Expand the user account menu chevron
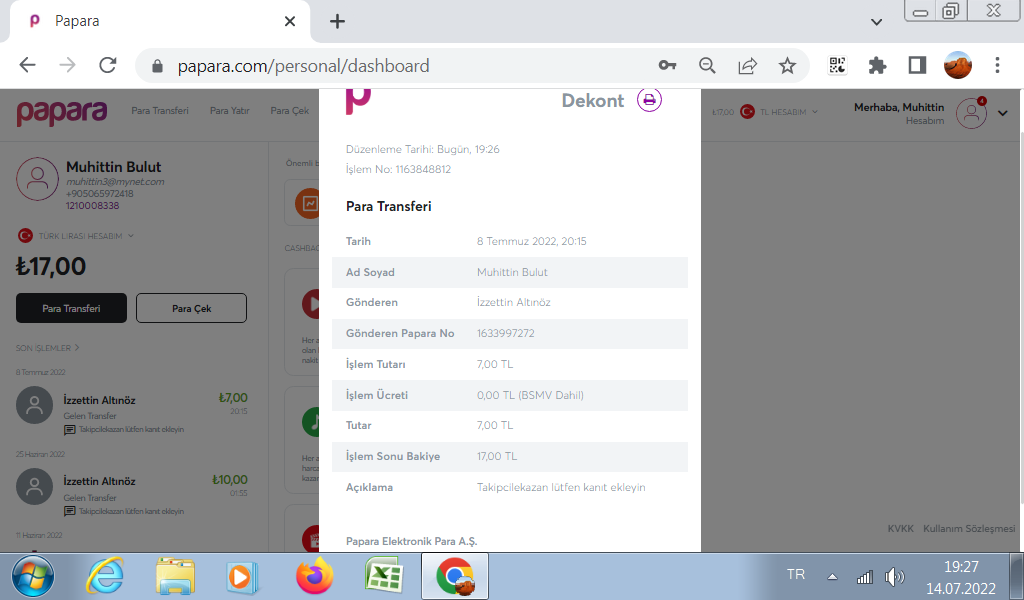 pyautogui.click(x=1003, y=113)
